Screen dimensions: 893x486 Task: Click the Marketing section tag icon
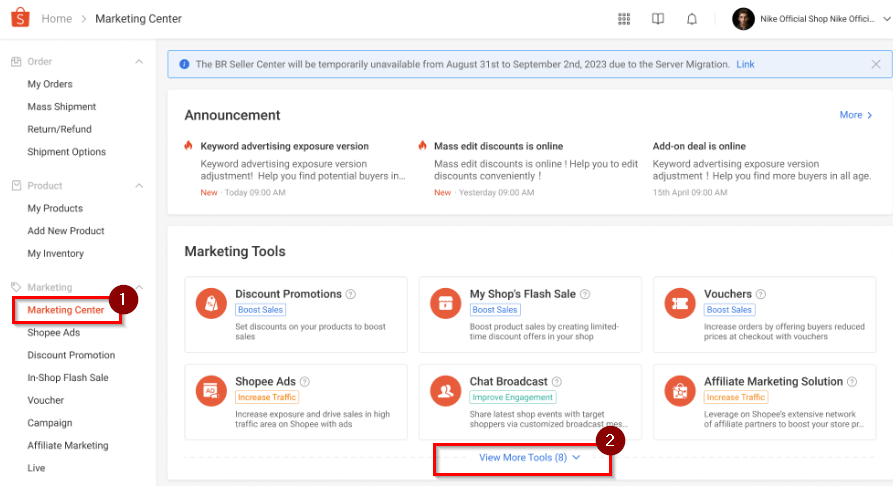[16, 287]
